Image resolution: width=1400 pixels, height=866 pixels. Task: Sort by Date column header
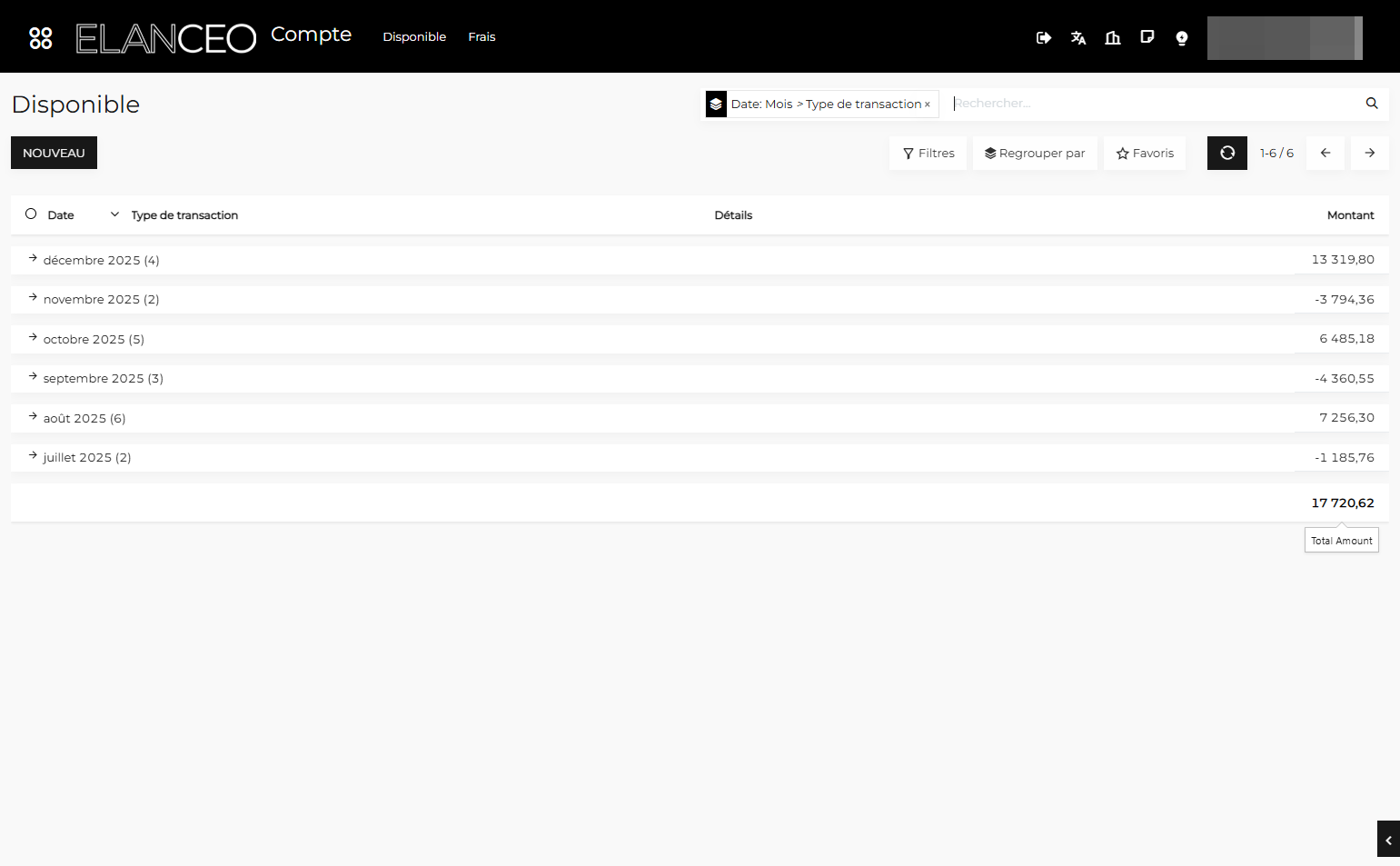coord(61,215)
